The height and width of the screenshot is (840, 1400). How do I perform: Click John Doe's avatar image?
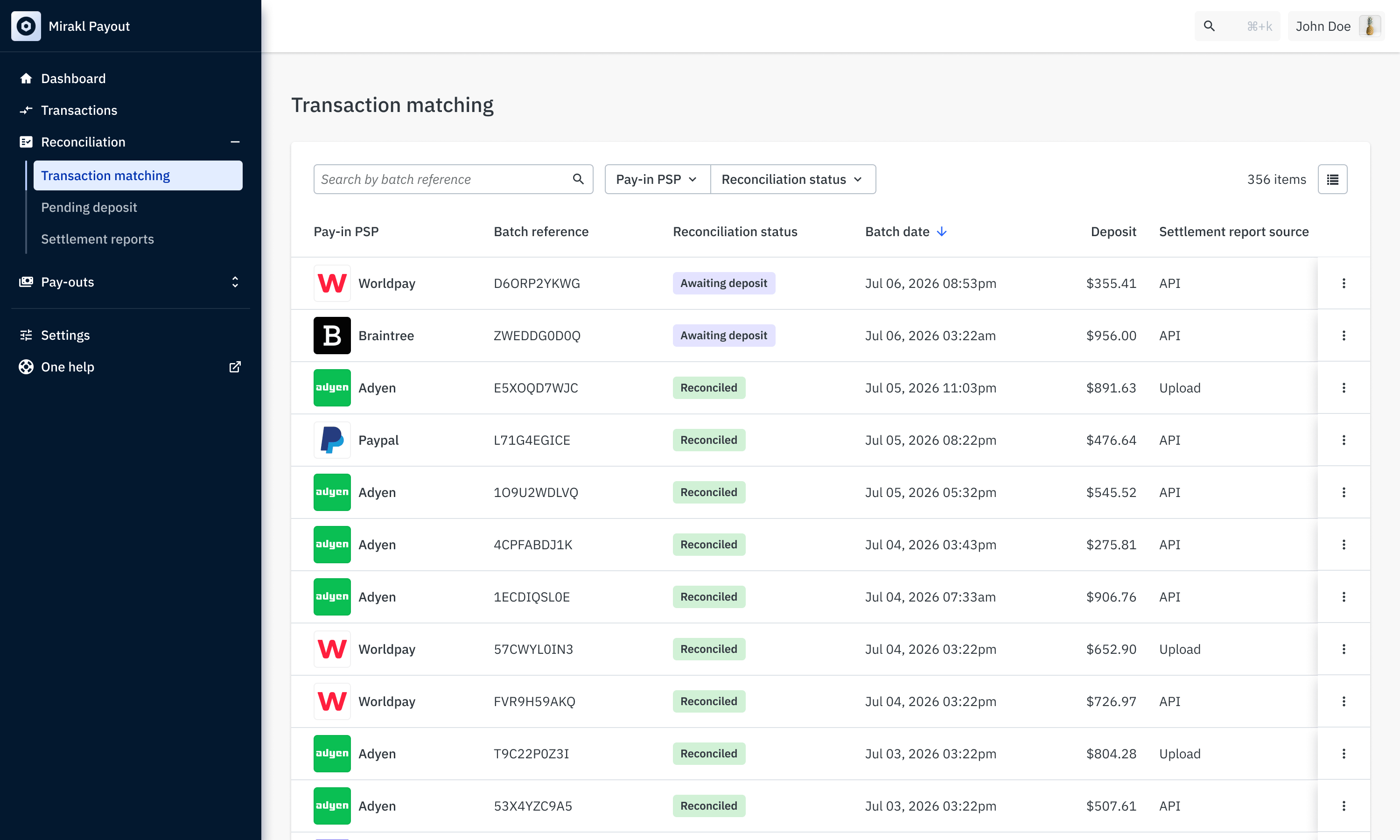pyautogui.click(x=1370, y=26)
